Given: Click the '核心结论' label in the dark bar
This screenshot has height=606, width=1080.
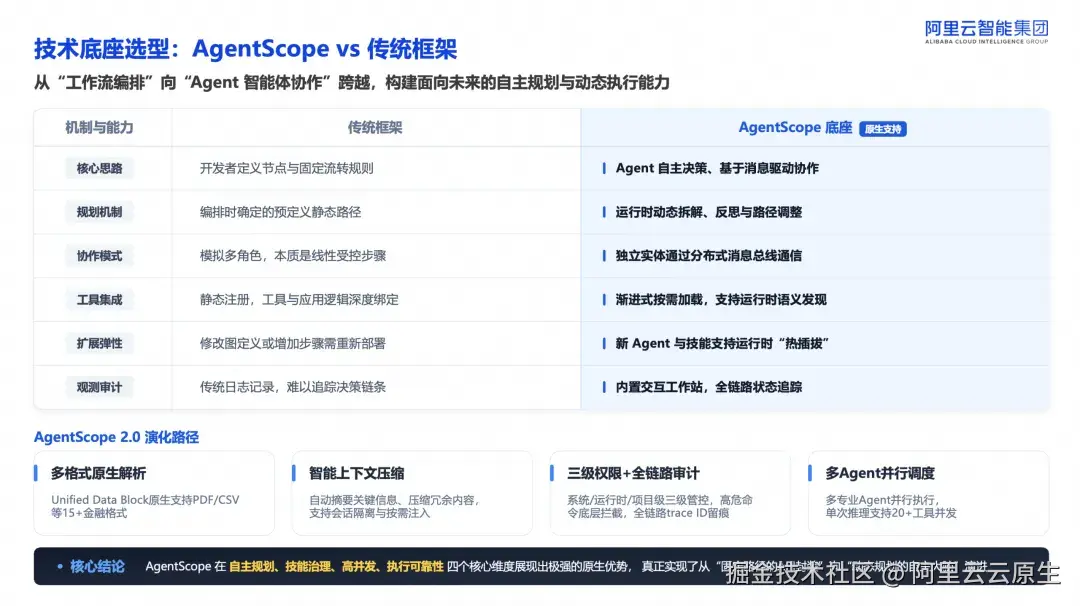Looking at the screenshot, I should (x=97, y=567).
